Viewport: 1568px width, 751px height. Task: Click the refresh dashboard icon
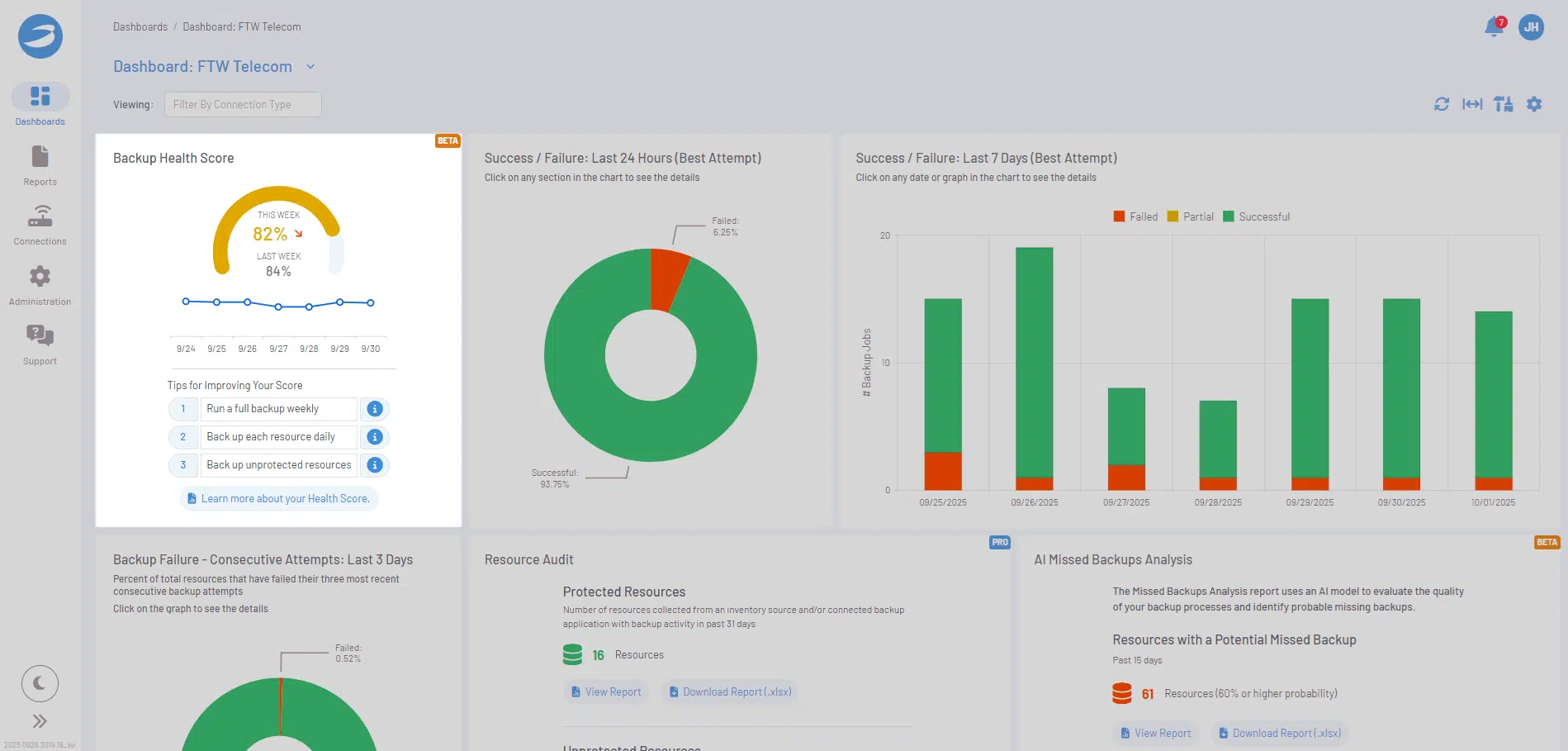tap(1442, 104)
